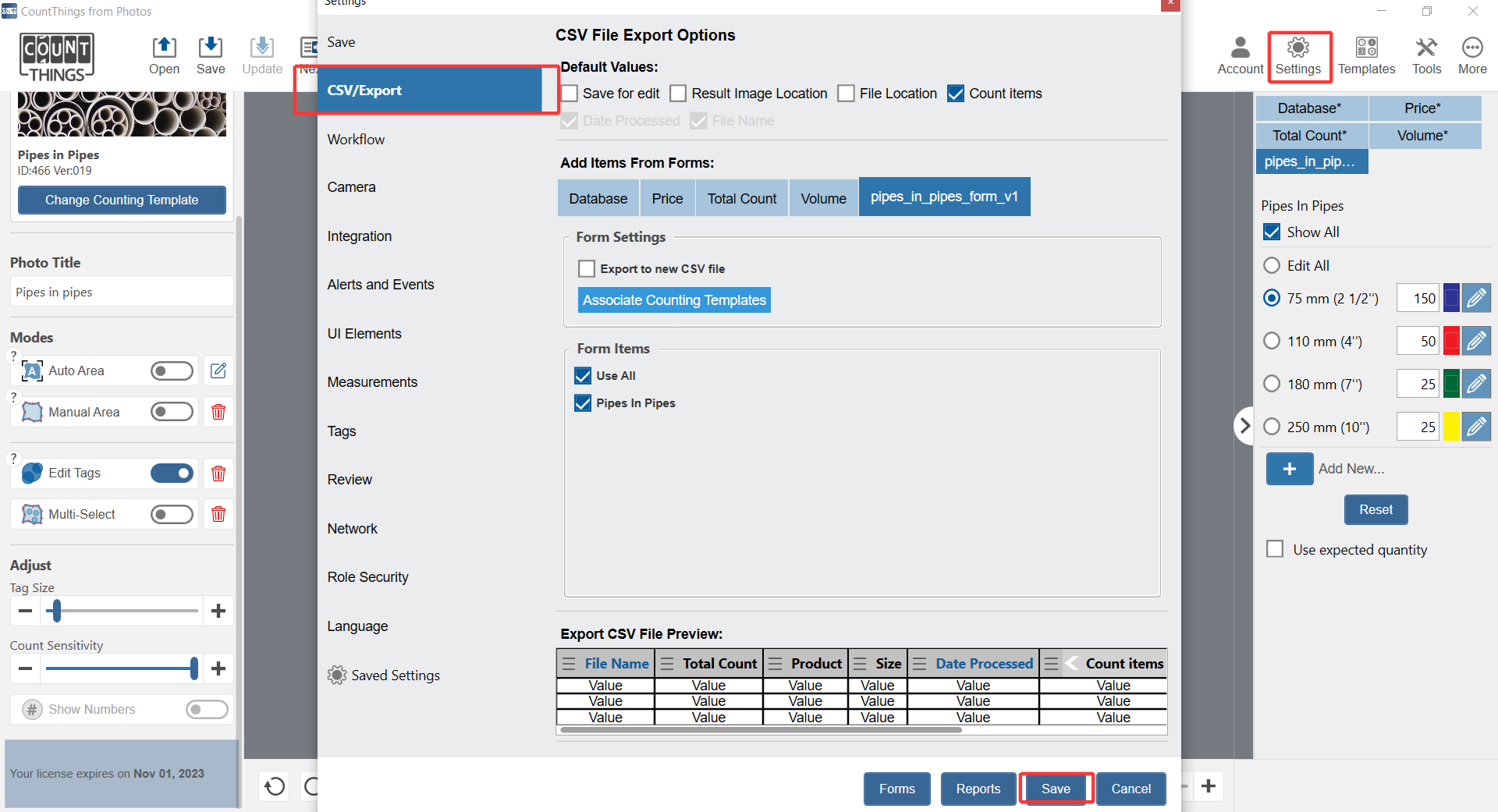The image size is (1498, 812).
Task: Expand the right panel chevron arrow
Action: click(1244, 426)
